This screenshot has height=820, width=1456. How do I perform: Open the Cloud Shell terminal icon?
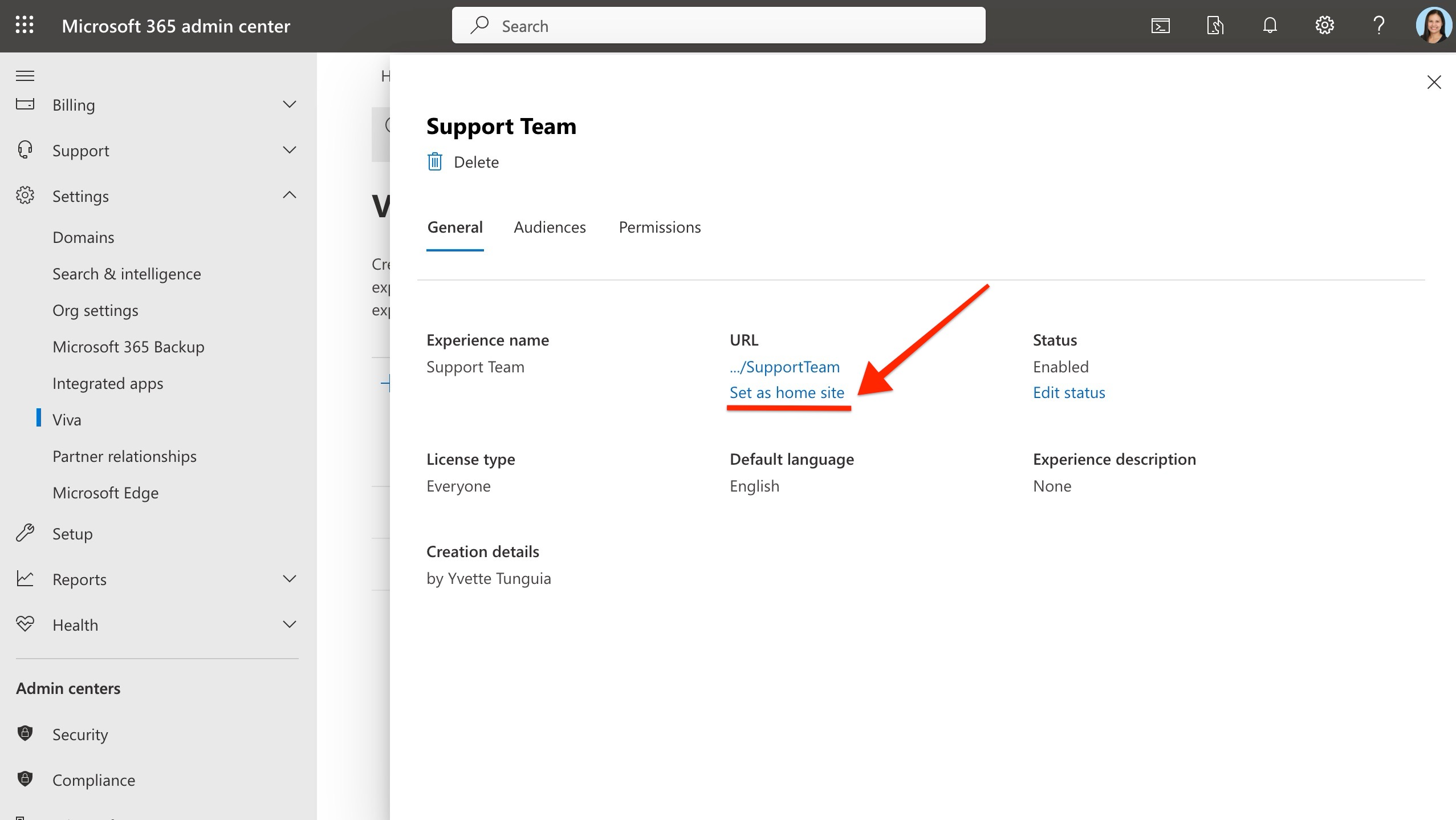tap(1160, 26)
